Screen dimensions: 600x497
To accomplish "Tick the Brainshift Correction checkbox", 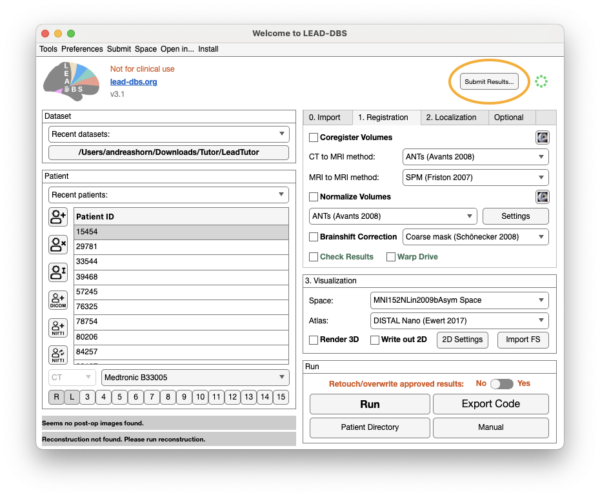I will point(313,237).
